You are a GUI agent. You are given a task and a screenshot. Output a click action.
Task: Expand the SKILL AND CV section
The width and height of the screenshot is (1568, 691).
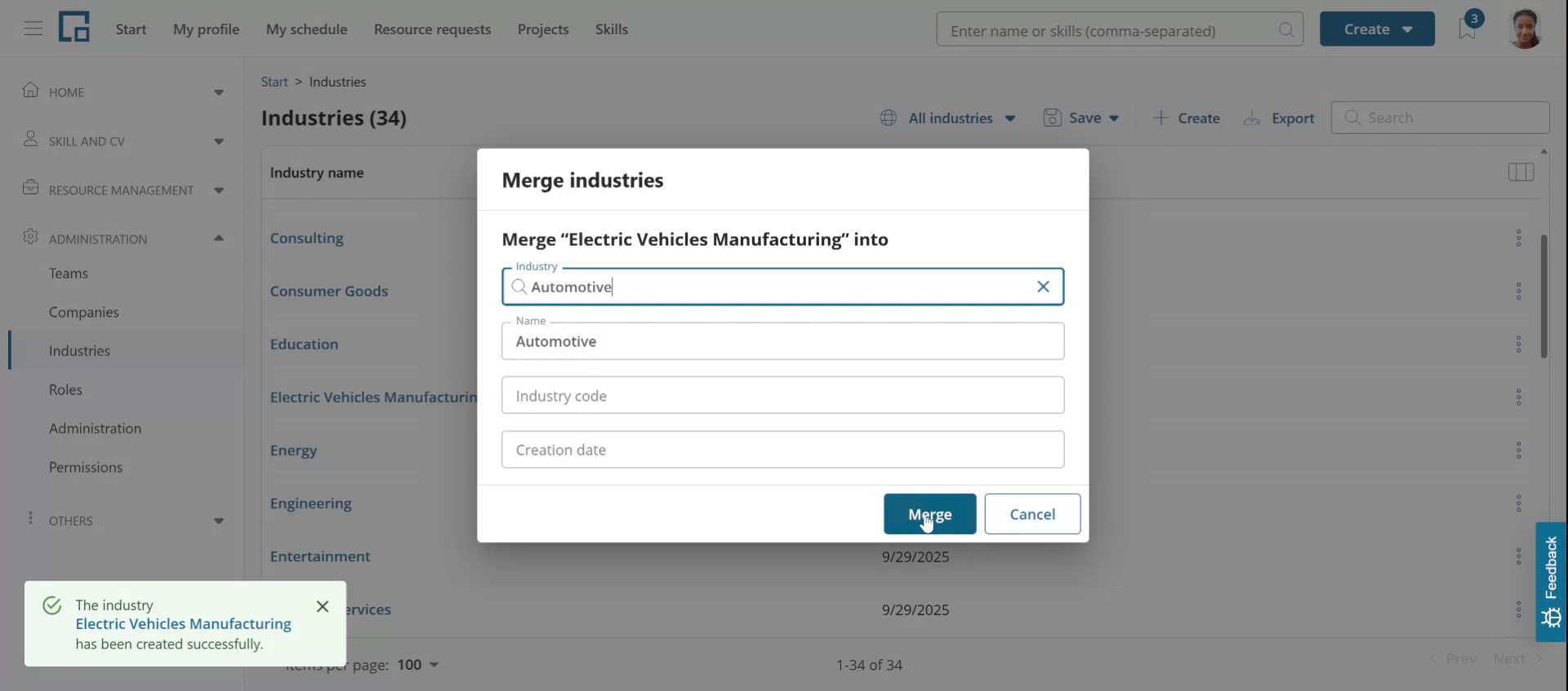tap(218, 141)
